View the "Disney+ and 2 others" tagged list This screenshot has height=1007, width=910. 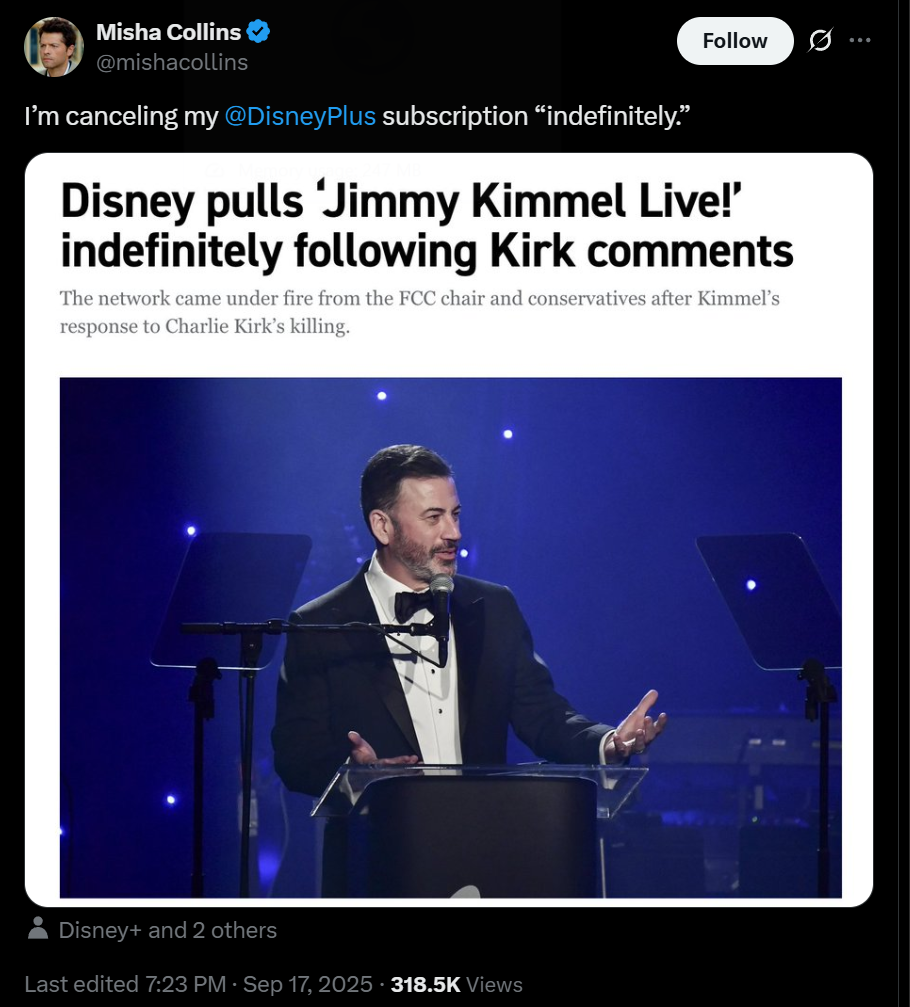click(168, 930)
